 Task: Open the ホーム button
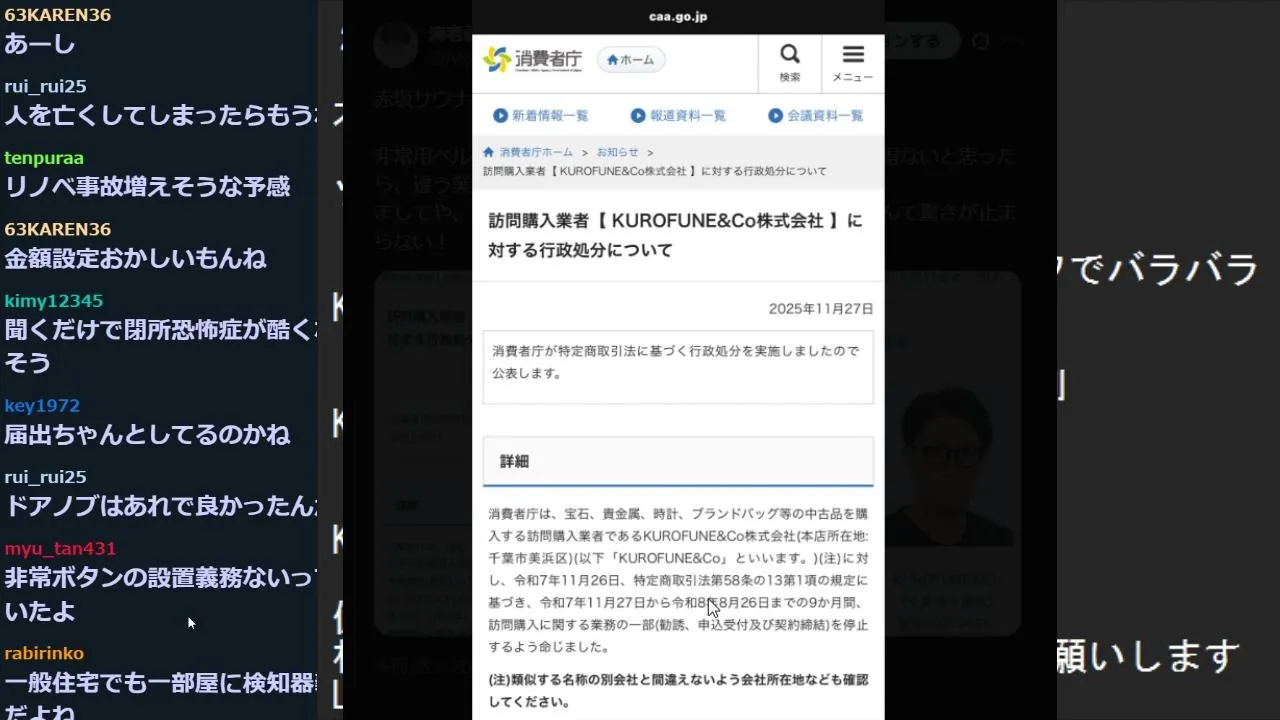(631, 60)
